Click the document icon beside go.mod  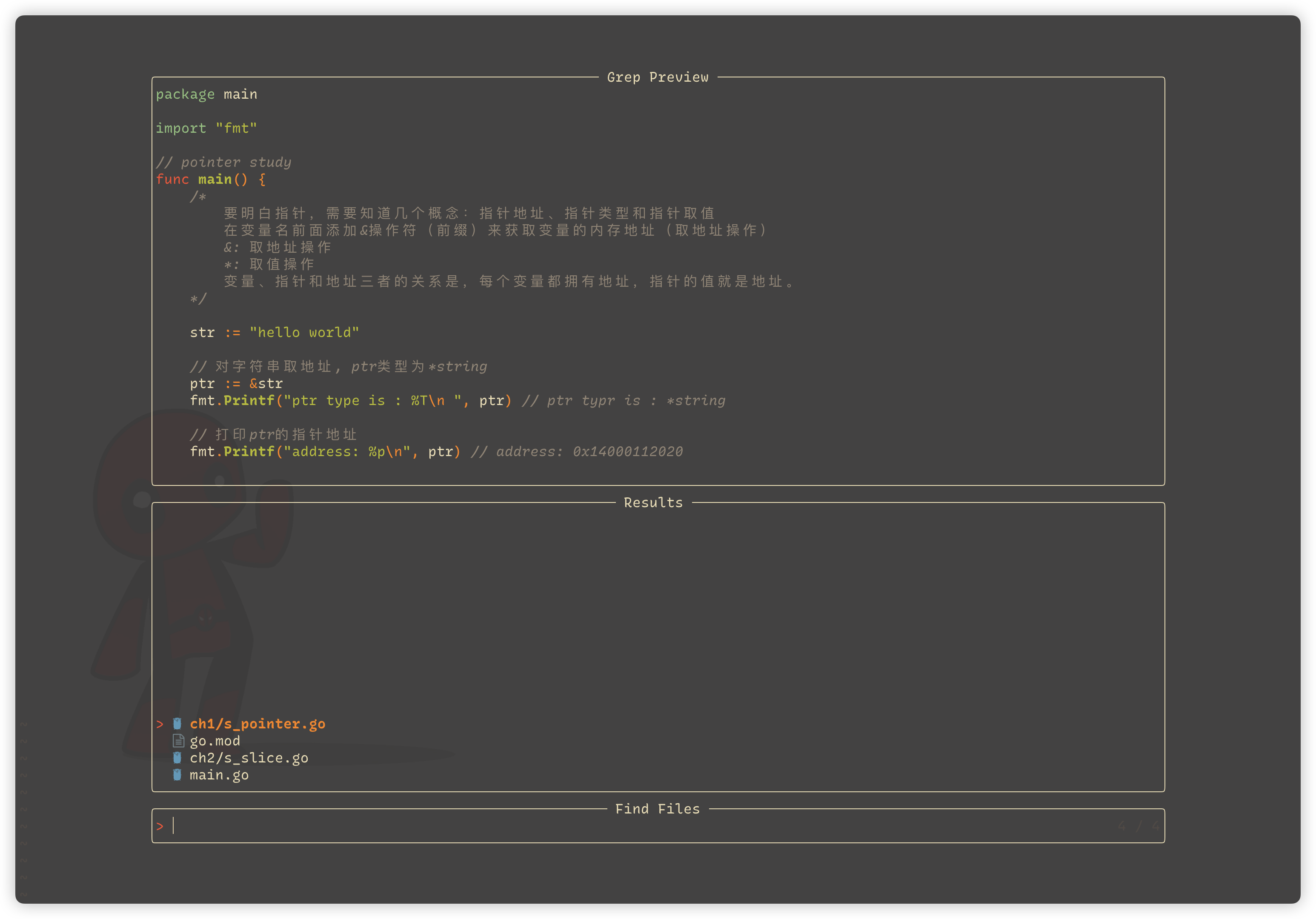click(178, 741)
